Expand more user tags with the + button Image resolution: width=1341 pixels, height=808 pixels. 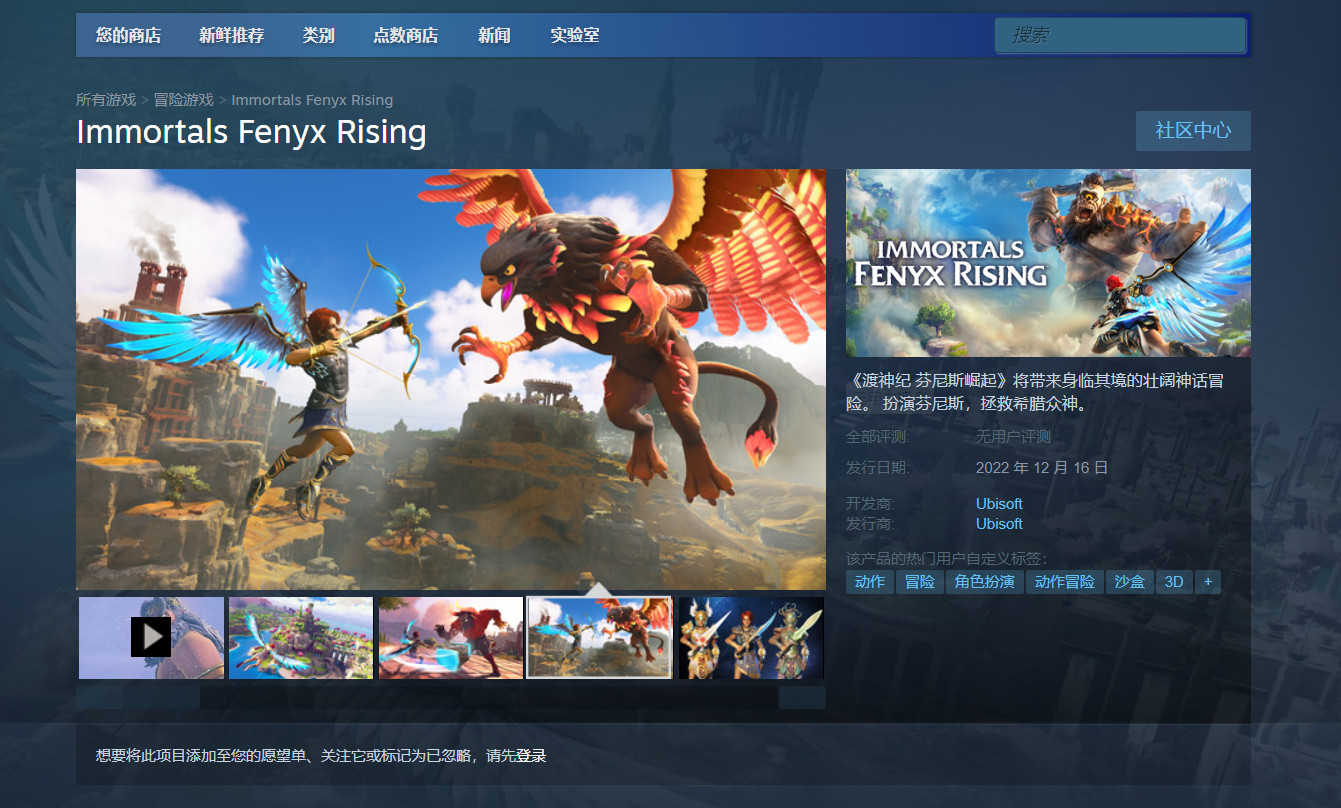click(1208, 581)
